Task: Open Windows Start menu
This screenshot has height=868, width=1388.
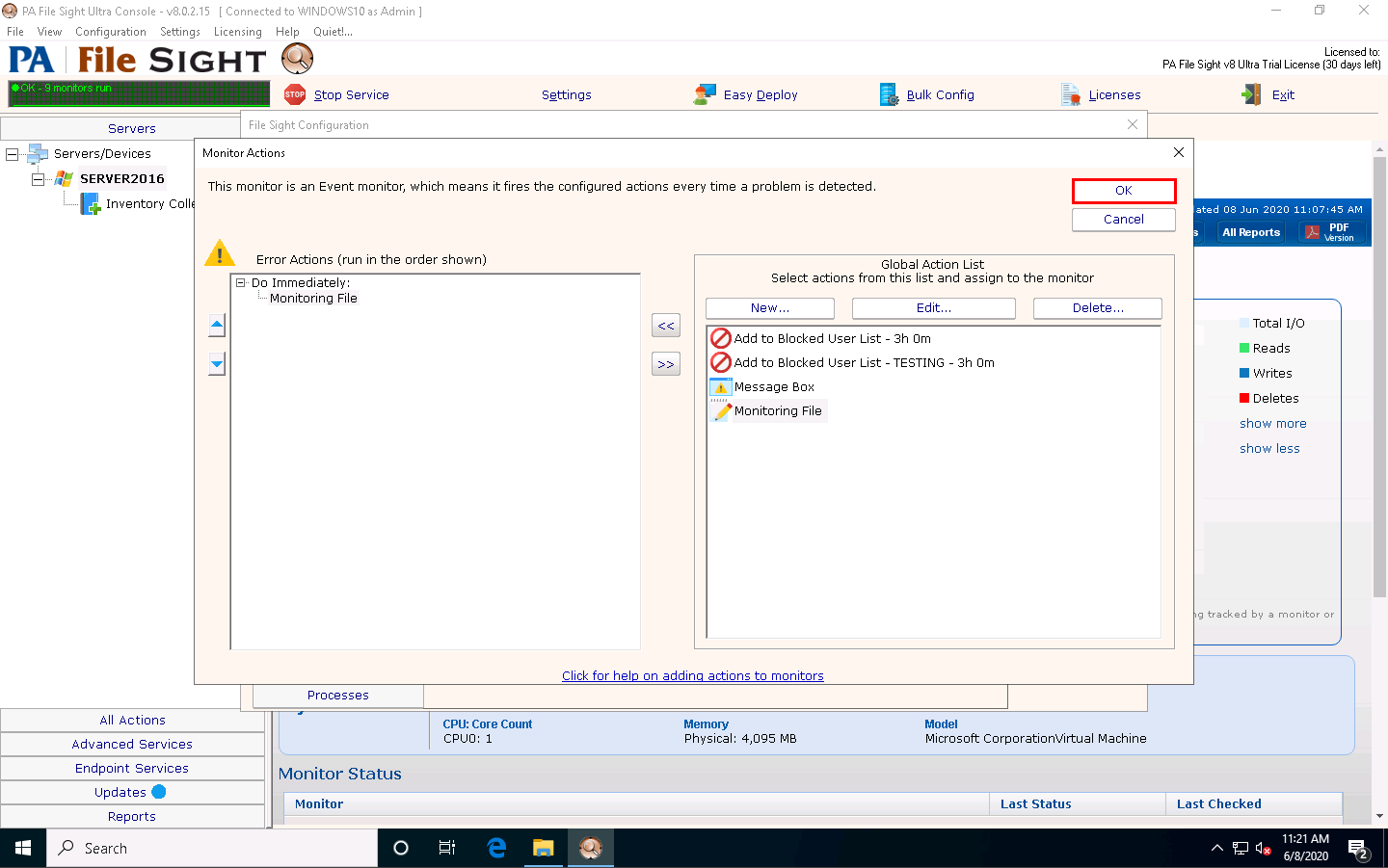Action: (x=23, y=848)
